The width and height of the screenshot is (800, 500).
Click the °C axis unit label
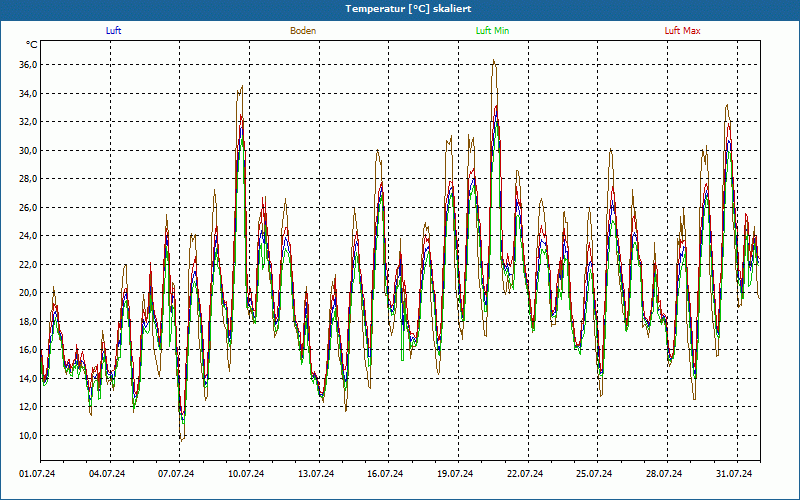[32, 45]
